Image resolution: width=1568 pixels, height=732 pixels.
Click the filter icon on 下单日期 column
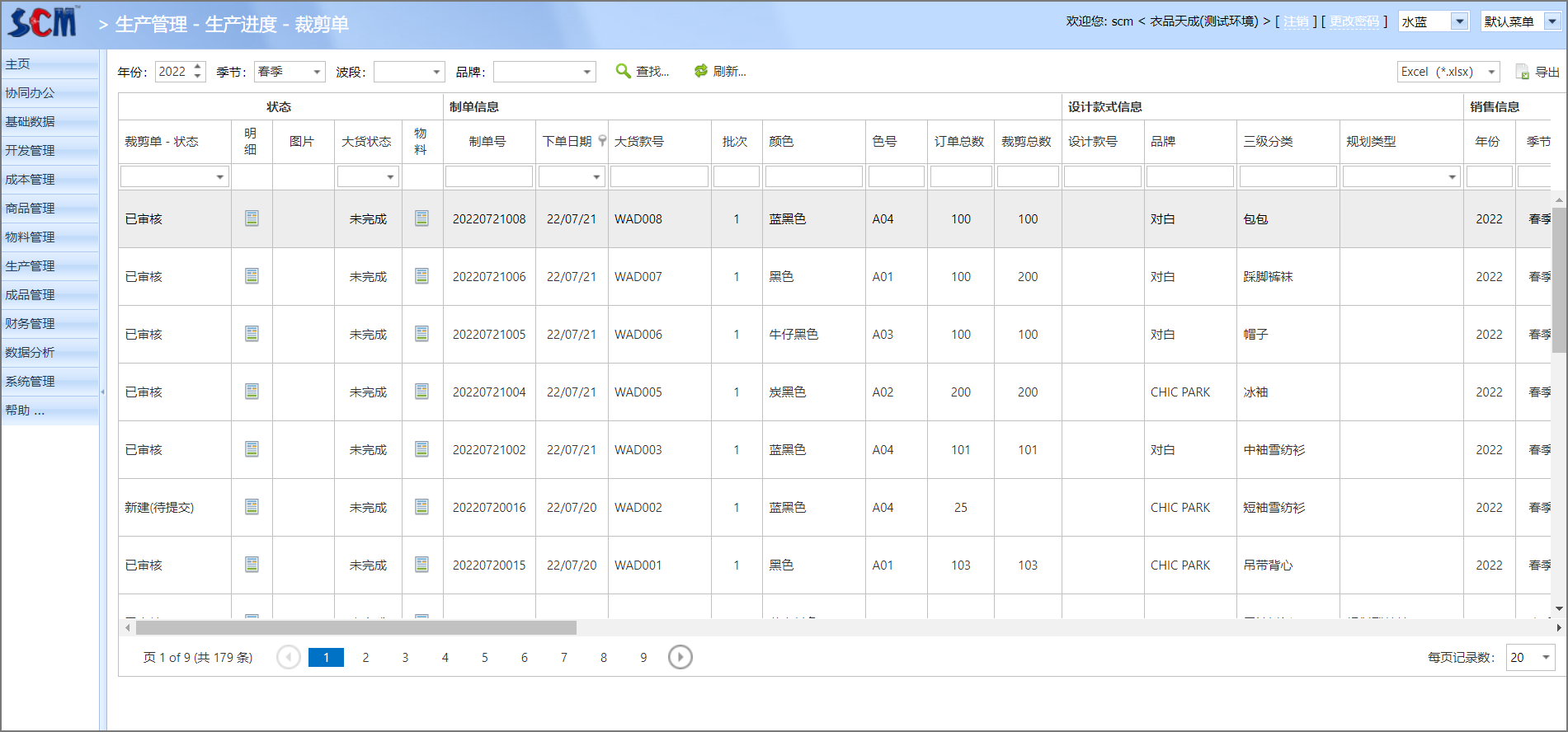(x=602, y=141)
